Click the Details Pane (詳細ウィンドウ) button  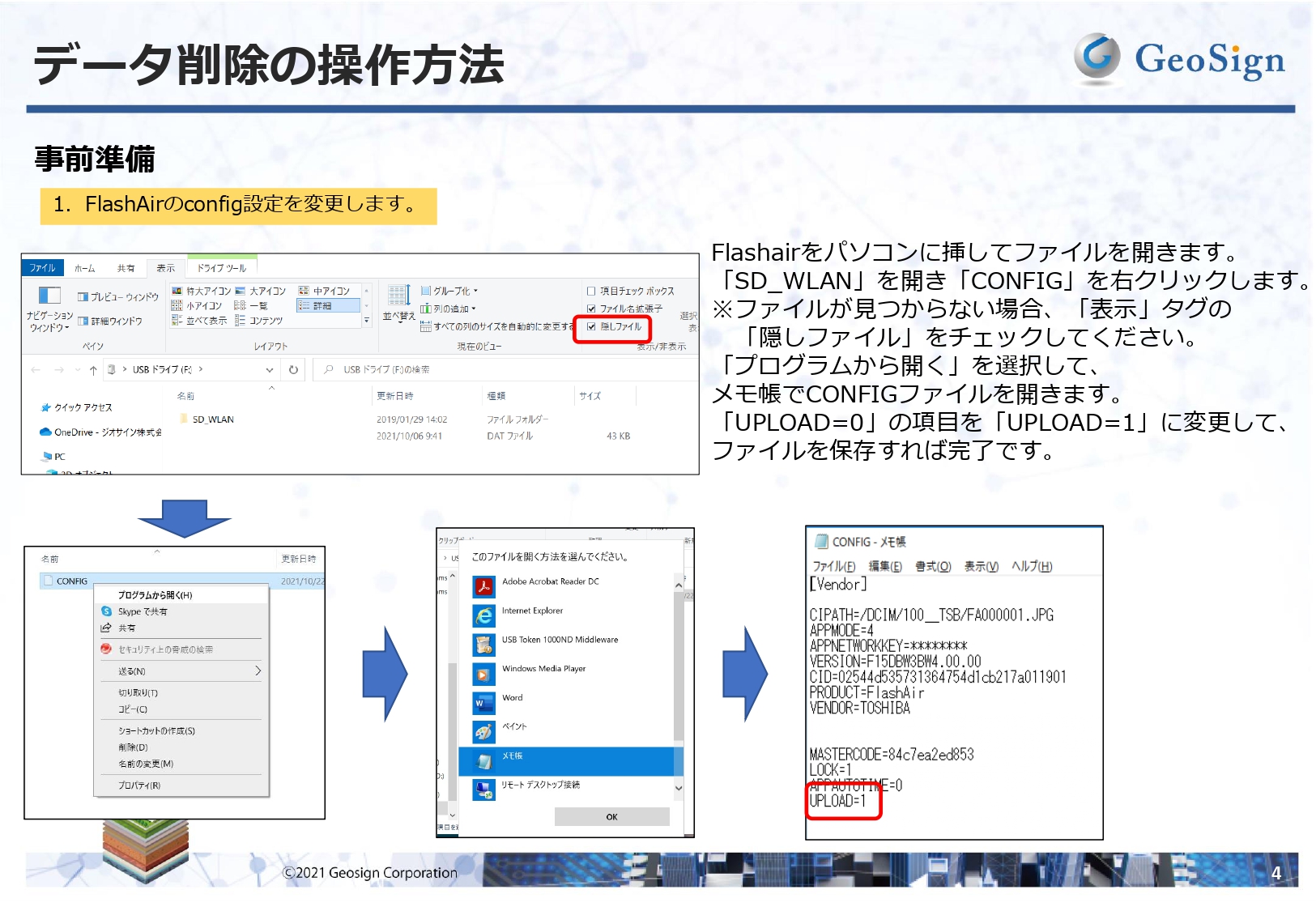[x=110, y=321]
